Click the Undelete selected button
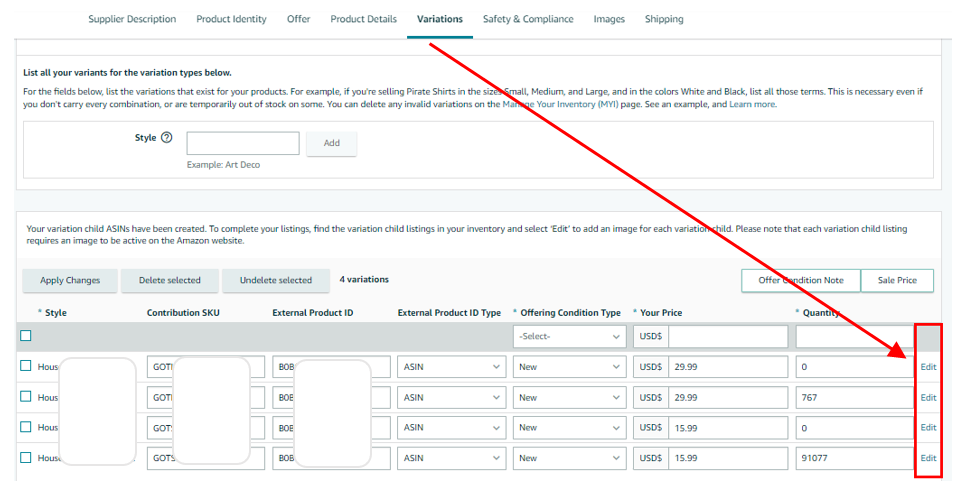Screen dimensions: 971x490 [276, 281]
